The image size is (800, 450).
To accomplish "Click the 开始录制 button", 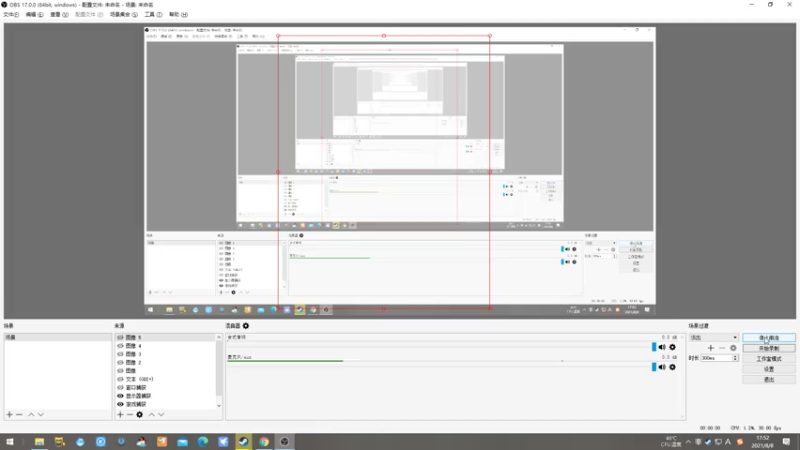I will [769, 348].
